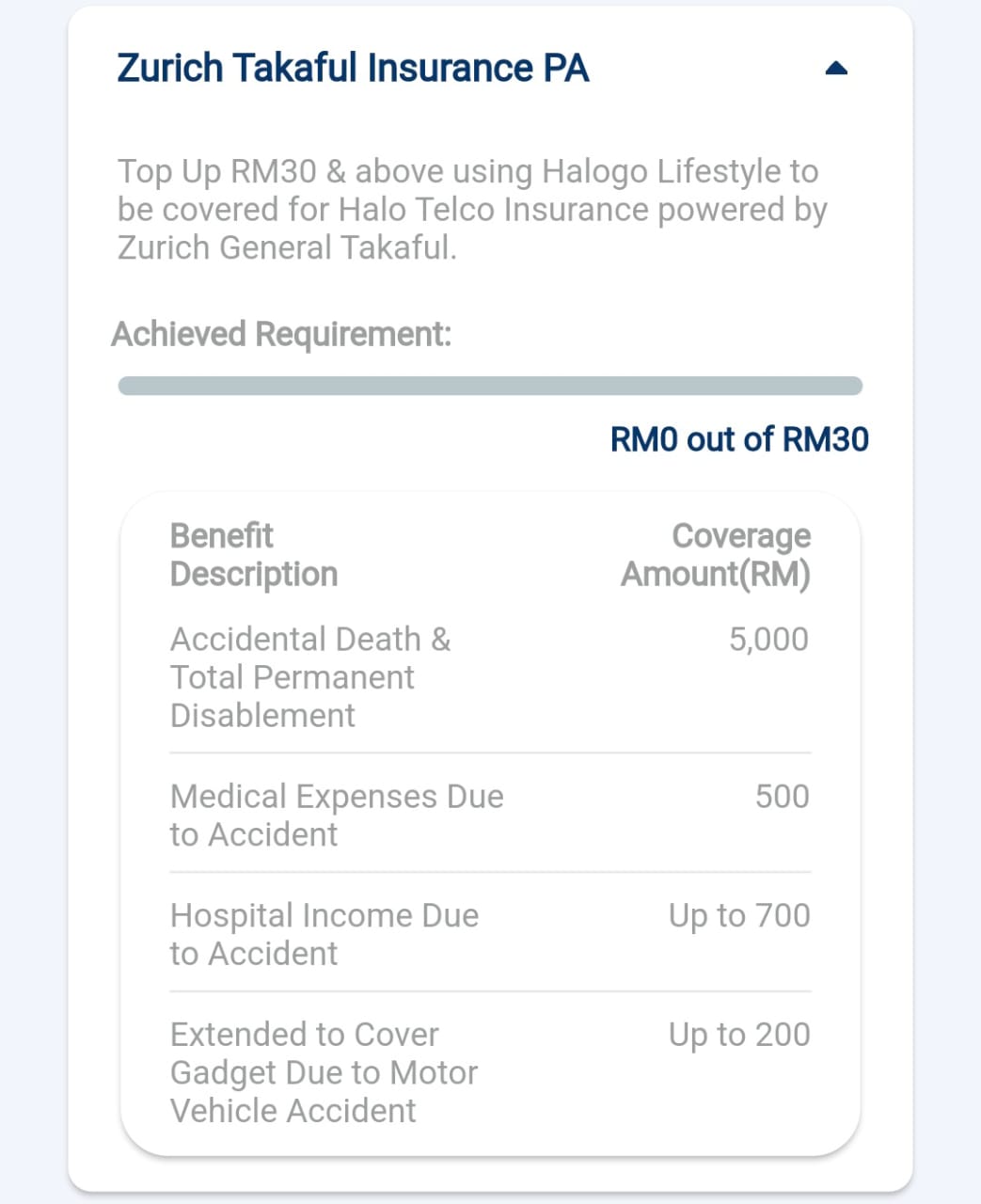This screenshot has height=1204, width=981.
Task: Select the Medical Expenses Due to Accident row
Action: coord(490,815)
